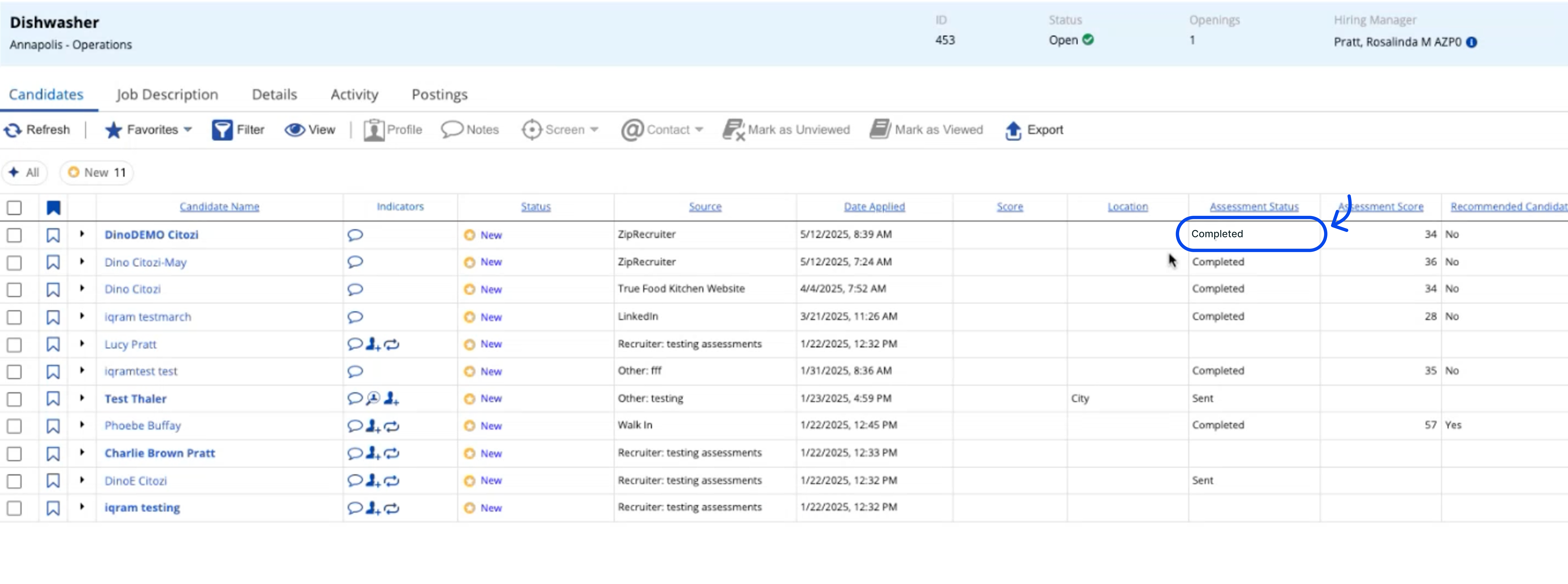Image resolution: width=1568 pixels, height=584 pixels.
Task: Click 'Walk In' source cell
Action: click(635, 425)
